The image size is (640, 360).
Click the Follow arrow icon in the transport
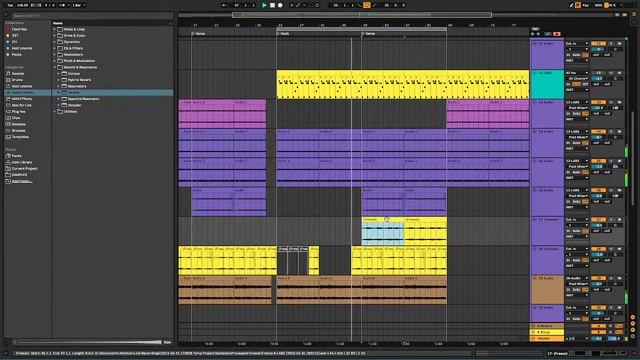[224, 5]
